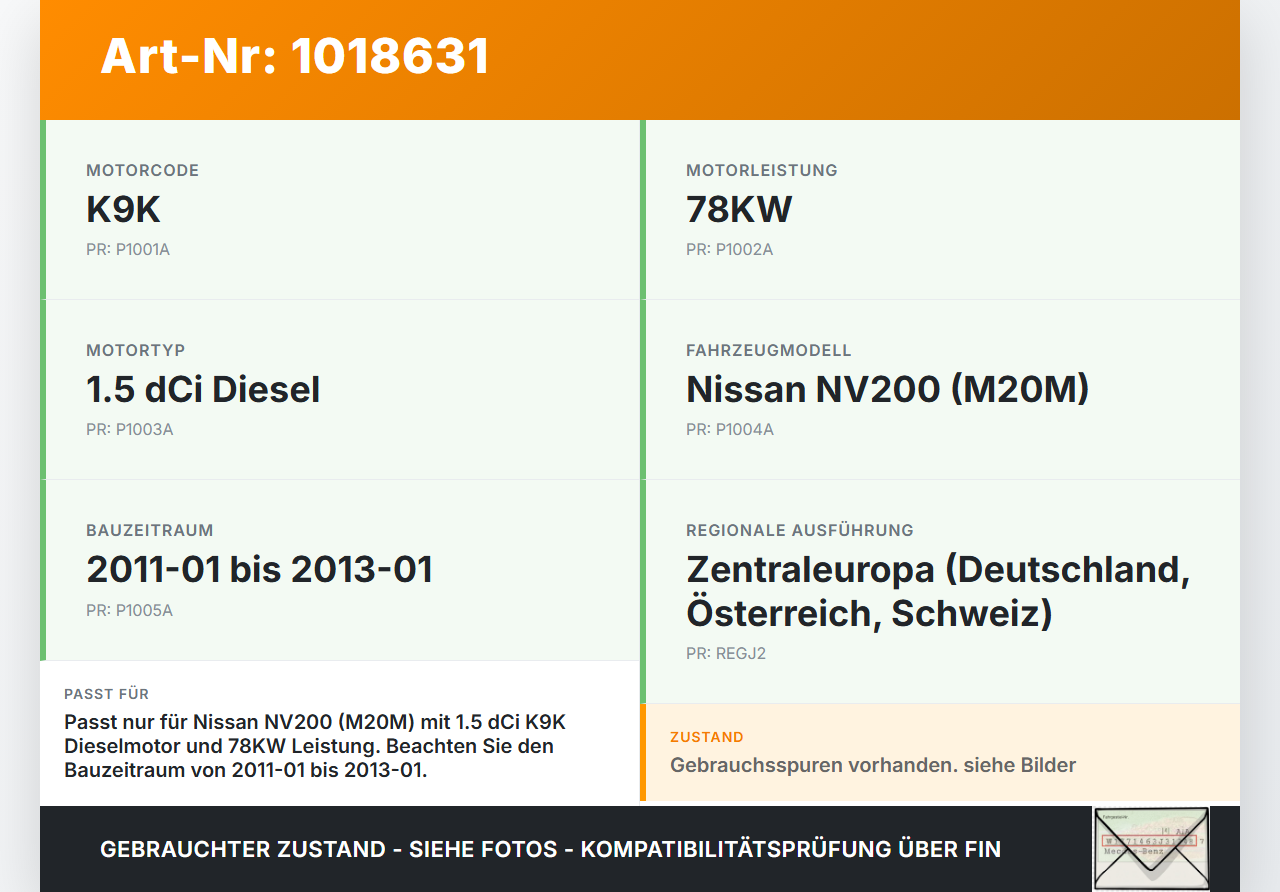Image resolution: width=1280 pixels, height=892 pixels.
Task: Click the PR: P1001A code under K9K
Action: (128, 249)
